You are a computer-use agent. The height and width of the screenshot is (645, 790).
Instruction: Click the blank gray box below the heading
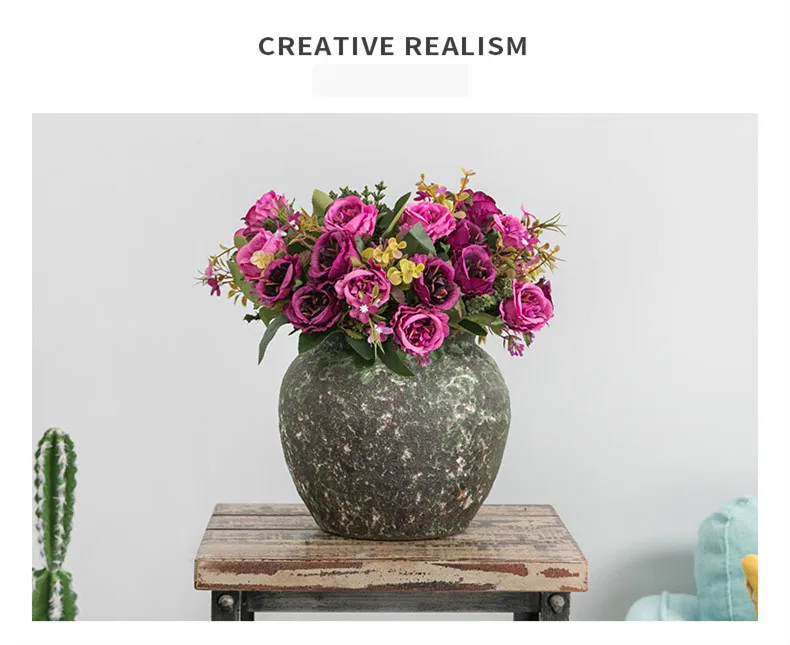pos(390,80)
